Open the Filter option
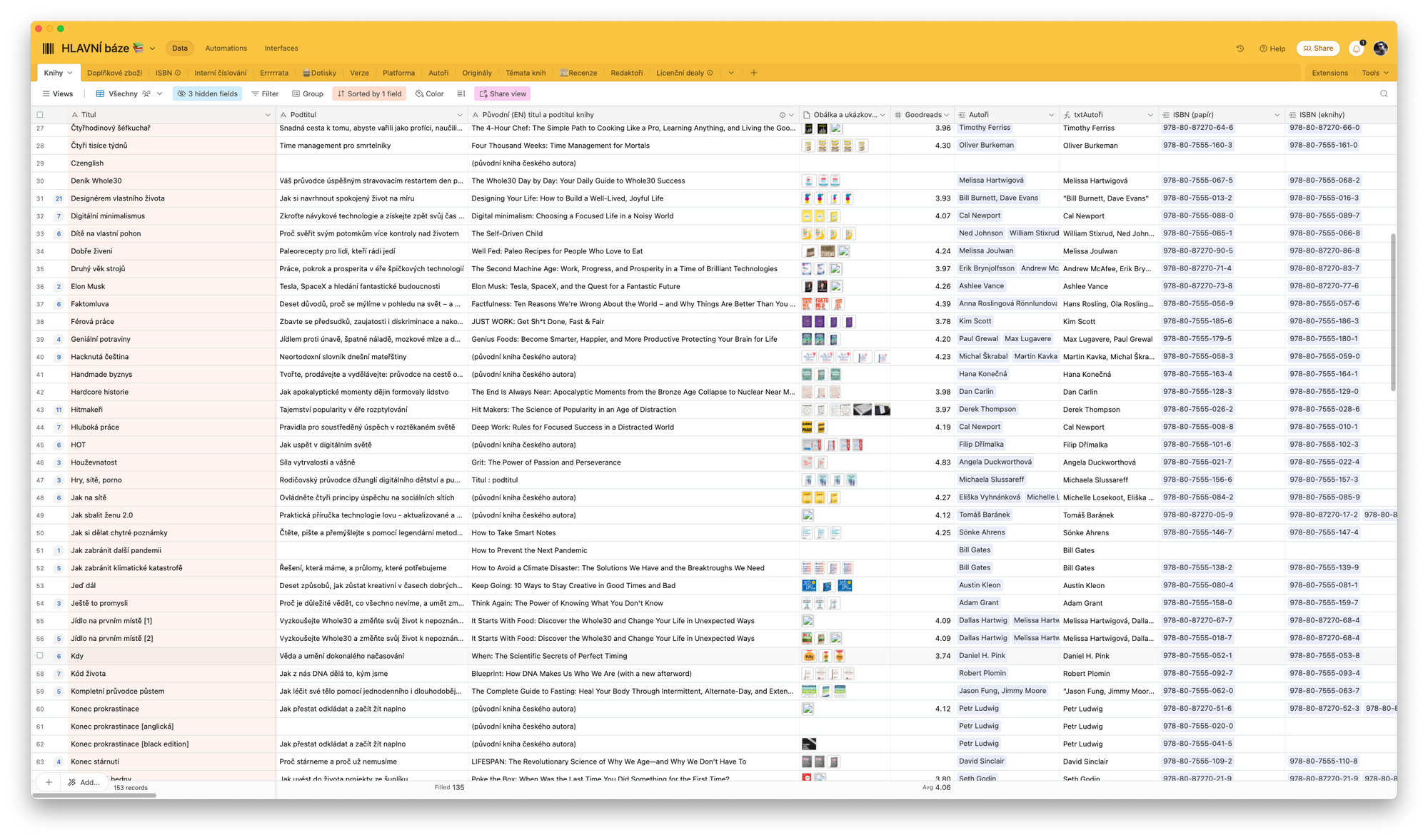This screenshot has height=840, width=1428. [x=265, y=93]
